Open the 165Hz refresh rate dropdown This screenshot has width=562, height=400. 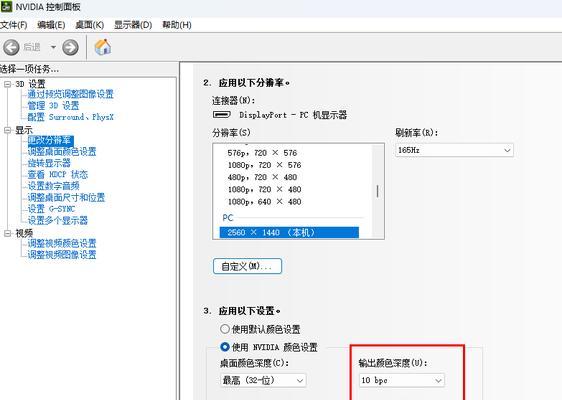pos(454,150)
